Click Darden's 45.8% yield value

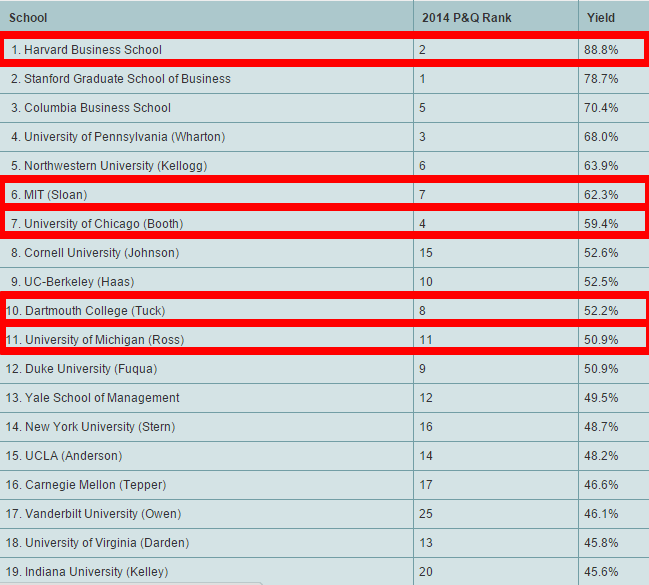(x=601, y=542)
